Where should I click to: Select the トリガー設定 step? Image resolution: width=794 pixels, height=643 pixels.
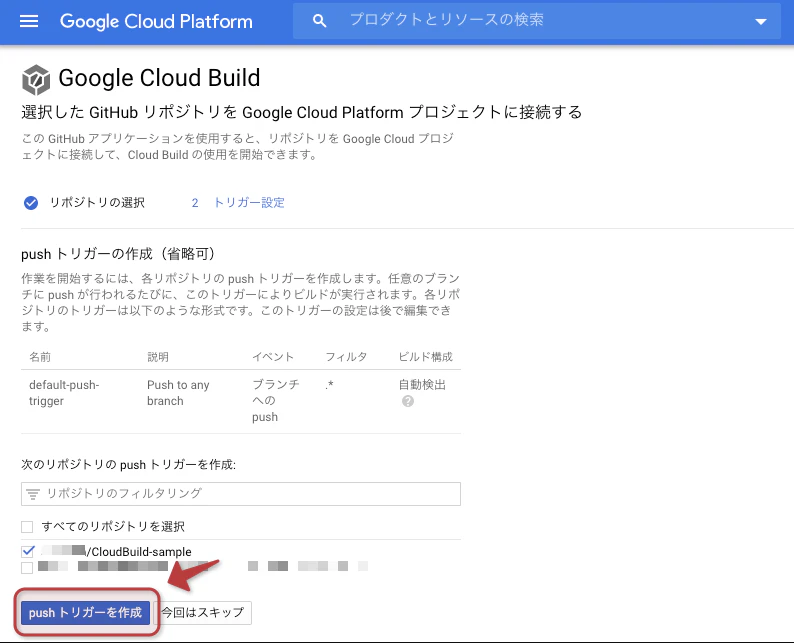[249, 203]
